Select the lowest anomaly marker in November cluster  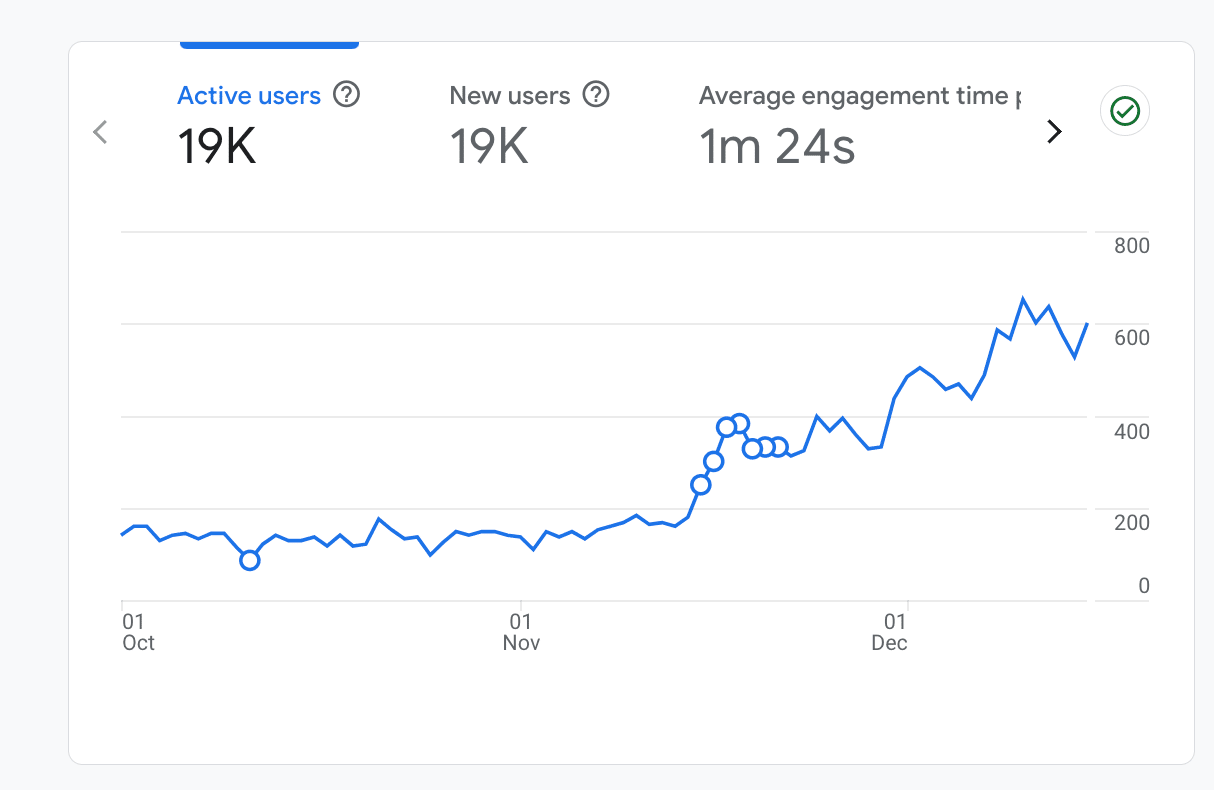click(701, 485)
